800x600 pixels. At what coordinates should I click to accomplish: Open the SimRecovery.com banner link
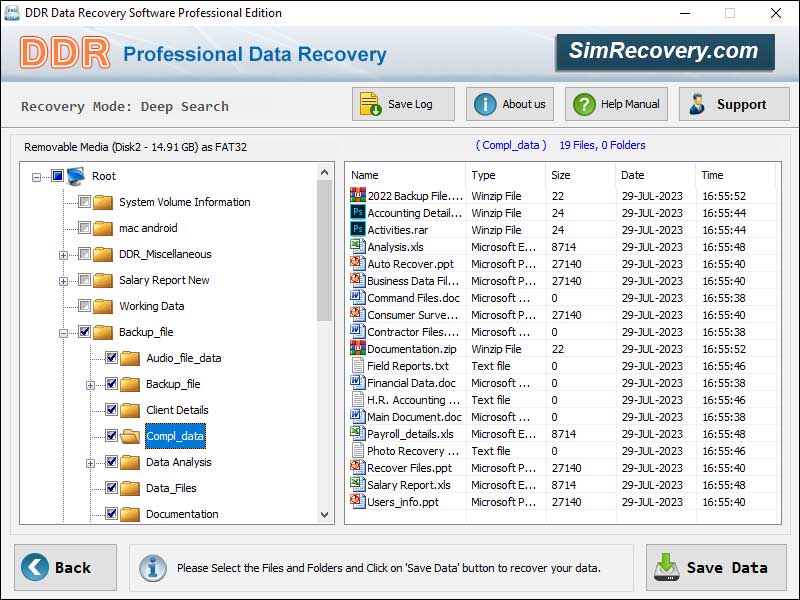(x=665, y=52)
